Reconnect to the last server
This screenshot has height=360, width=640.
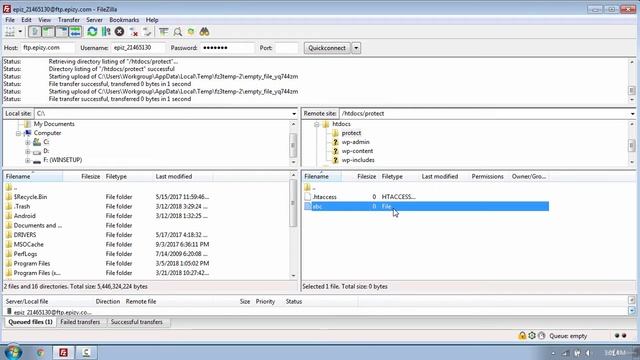coord(147,32)
